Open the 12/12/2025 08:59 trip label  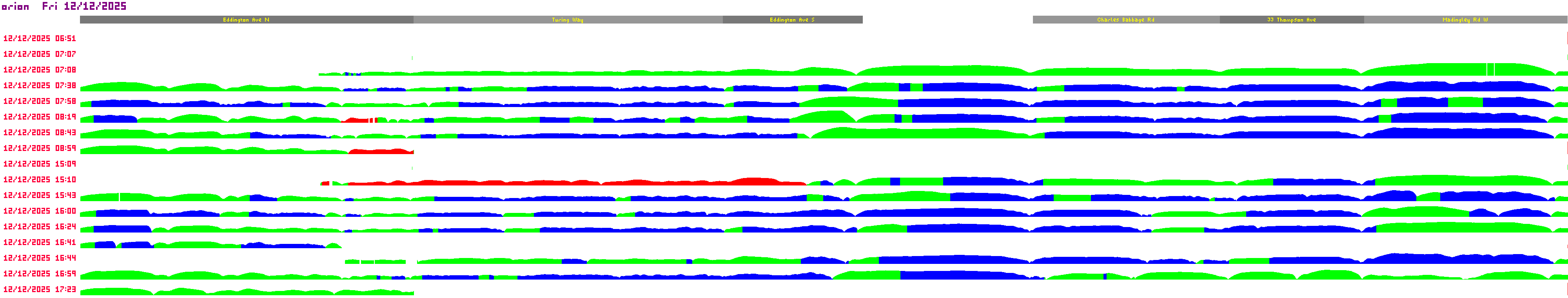(x=40, y=149)
